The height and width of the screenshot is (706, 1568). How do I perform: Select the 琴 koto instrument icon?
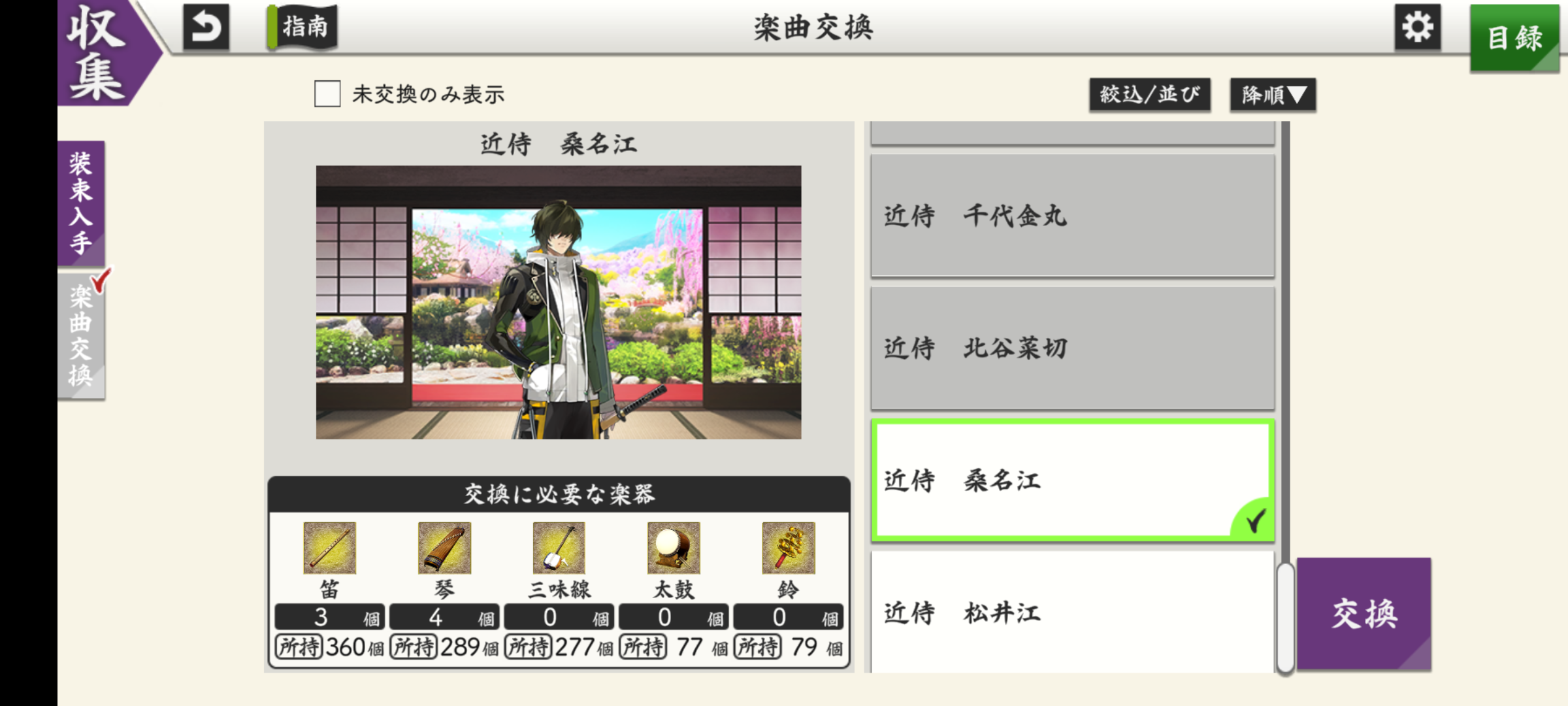tap(444, 548)
